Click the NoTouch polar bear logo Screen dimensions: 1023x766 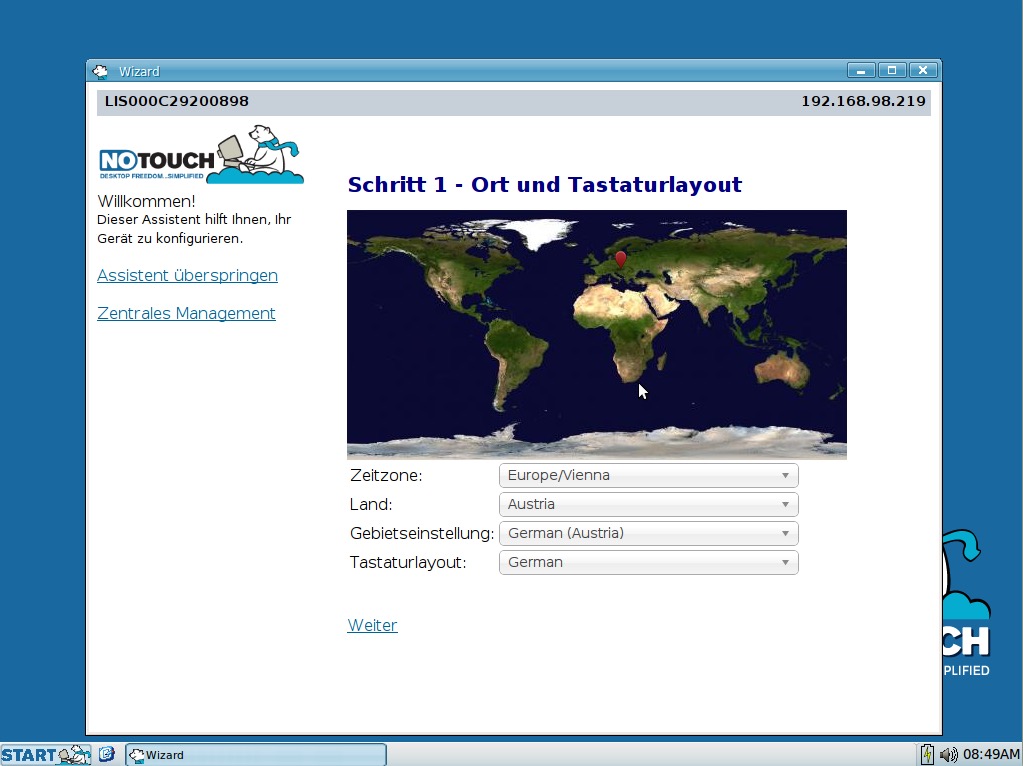(199, 154)
